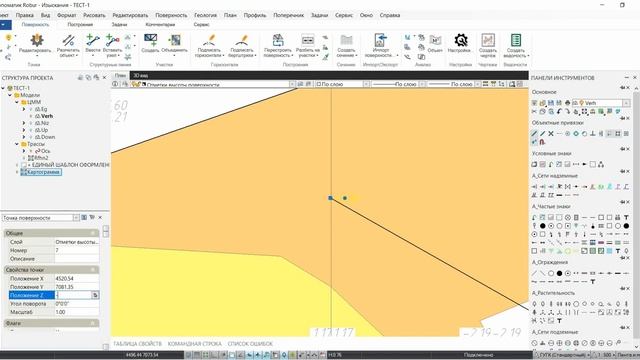Click the Объем analysis icon
This screenshot has width=640, height=360.
(x=435, y=40)
